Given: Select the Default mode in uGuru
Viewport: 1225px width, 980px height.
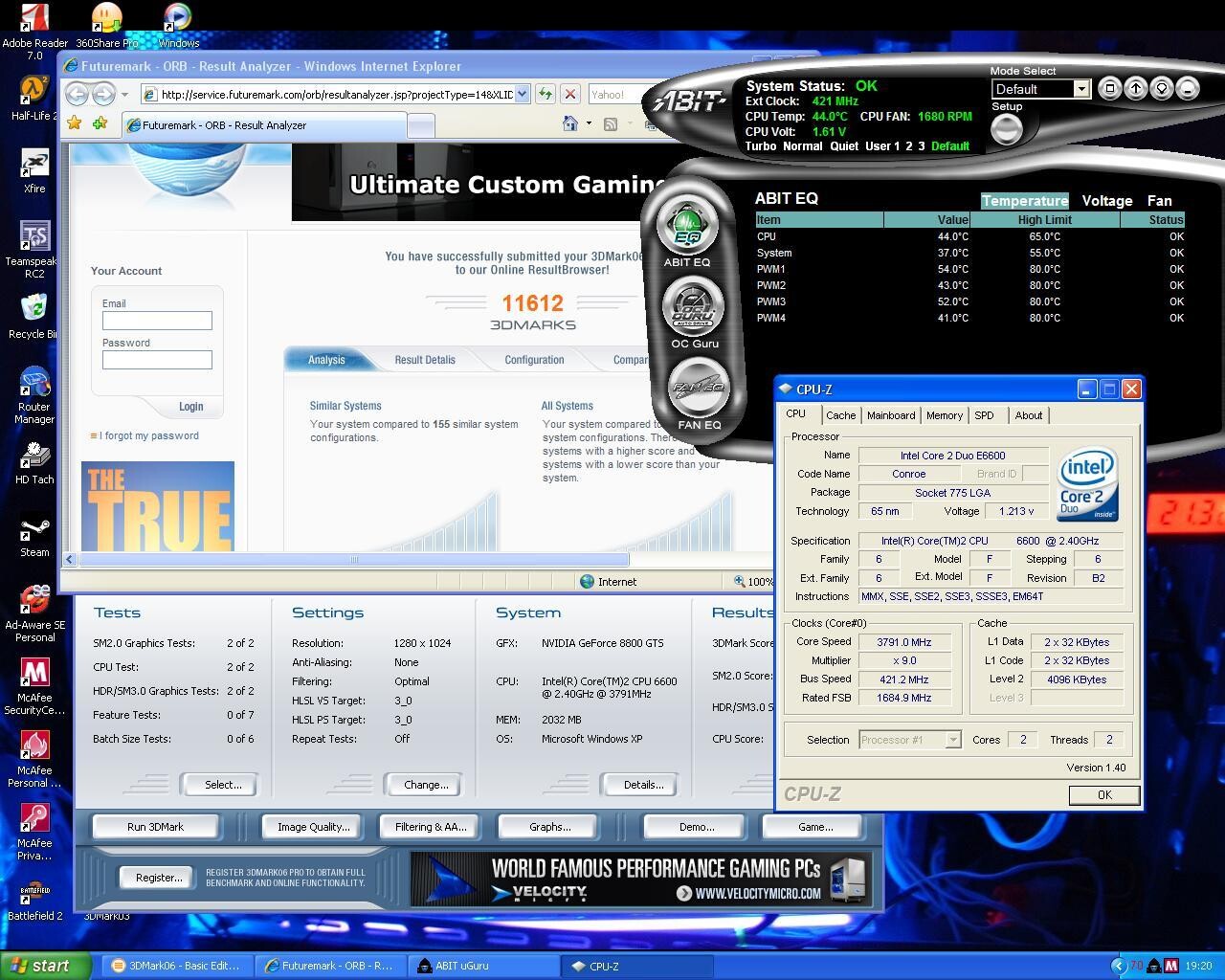Looking at the screenshot, I should [x=949, y=146].
